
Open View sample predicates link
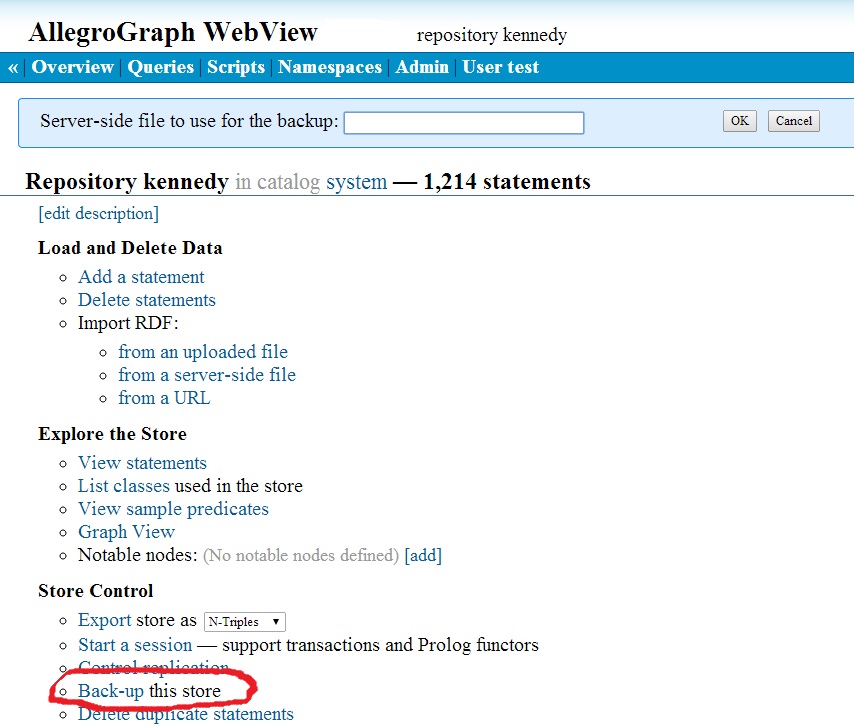pyautogui.click(x=173, y=509)
